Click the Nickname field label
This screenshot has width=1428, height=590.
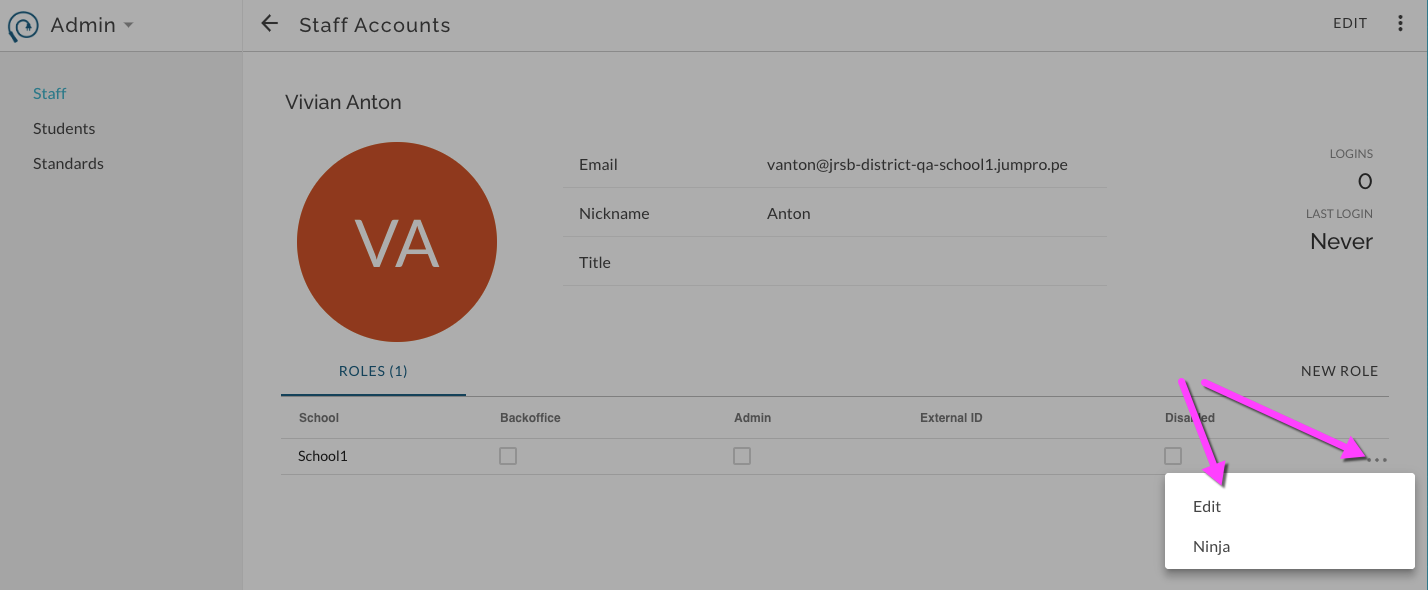(x=614, y=214)
